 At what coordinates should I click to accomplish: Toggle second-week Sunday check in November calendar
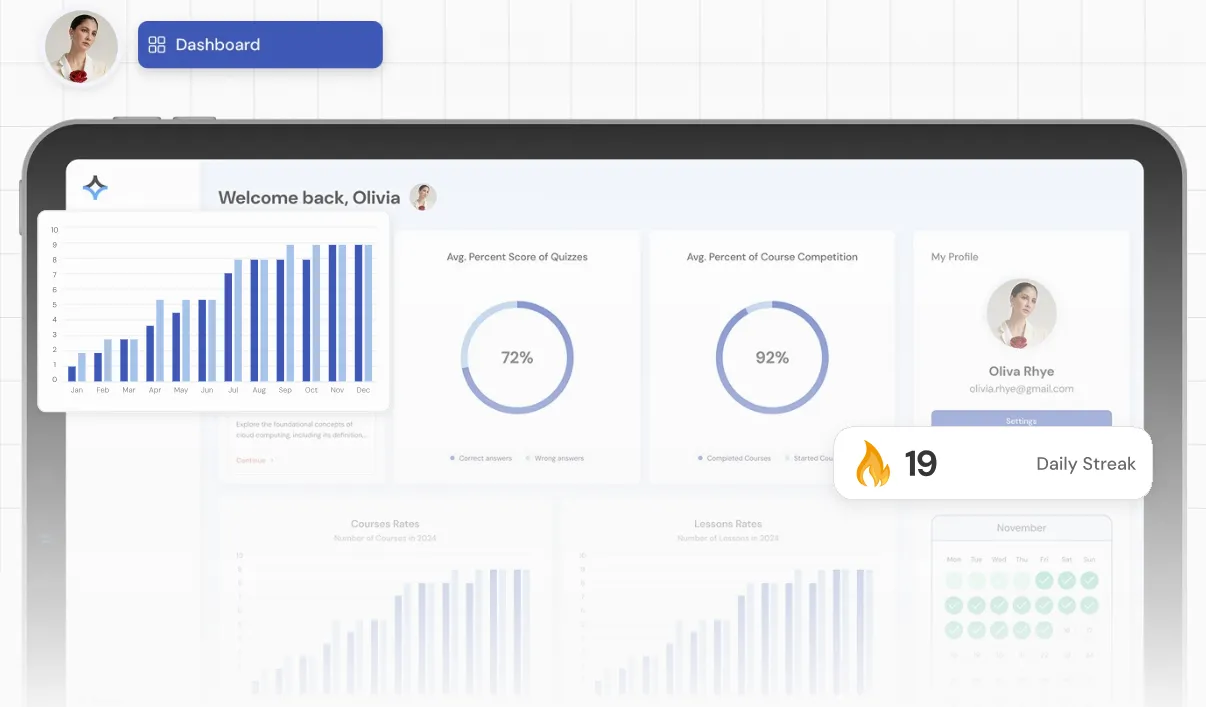click(x=1089, y=605)
